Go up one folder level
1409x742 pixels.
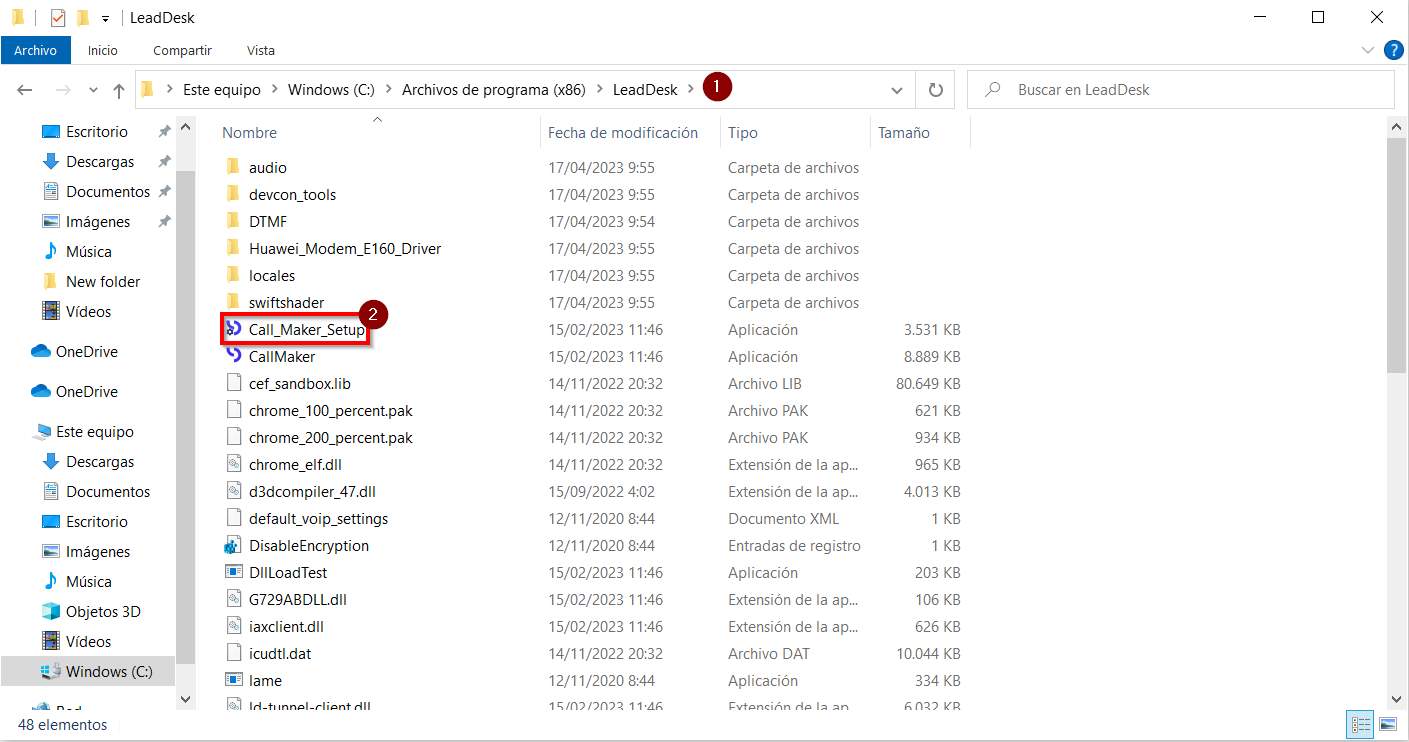coord(119,90)
